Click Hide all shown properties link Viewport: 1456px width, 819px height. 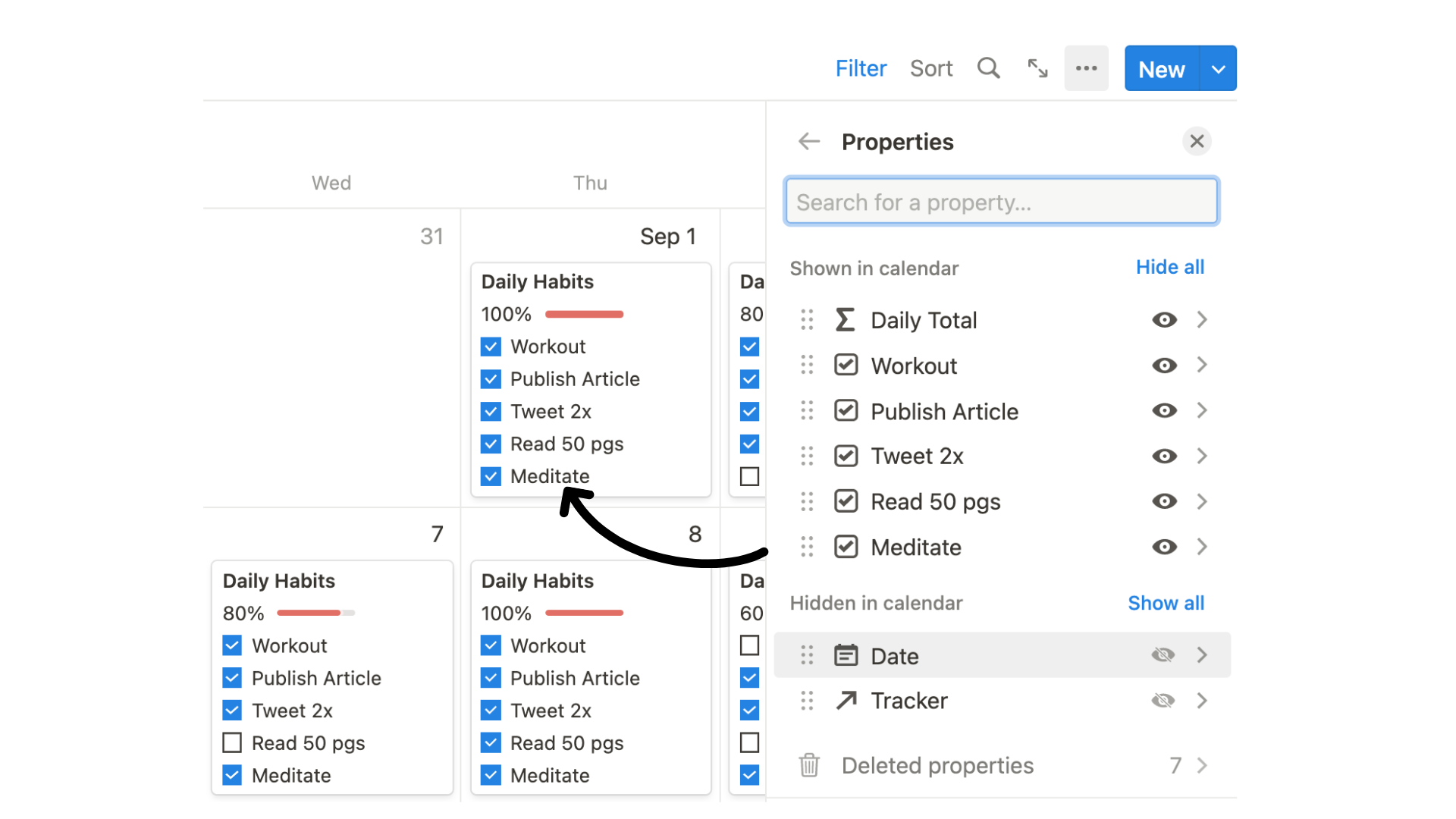(1170, 266)
